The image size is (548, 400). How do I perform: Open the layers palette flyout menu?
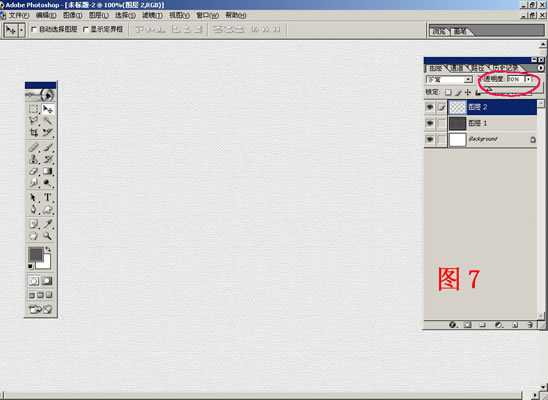click(x=540, y=68)
